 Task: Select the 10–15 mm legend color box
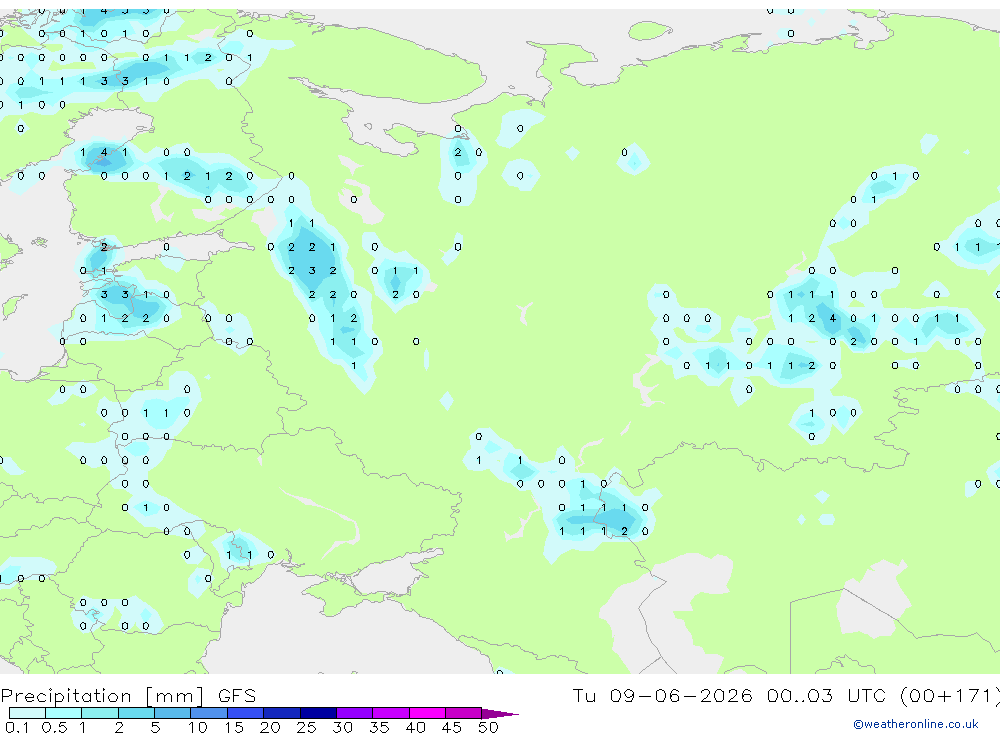[x=209, y=713]
